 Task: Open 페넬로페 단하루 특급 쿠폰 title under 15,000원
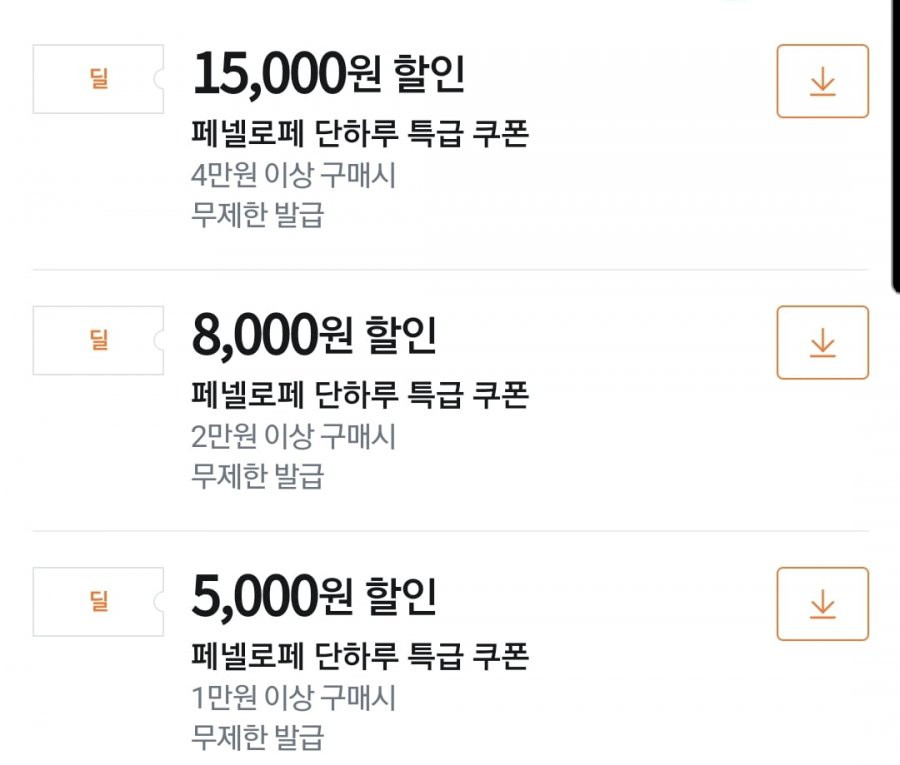[360, 133]
